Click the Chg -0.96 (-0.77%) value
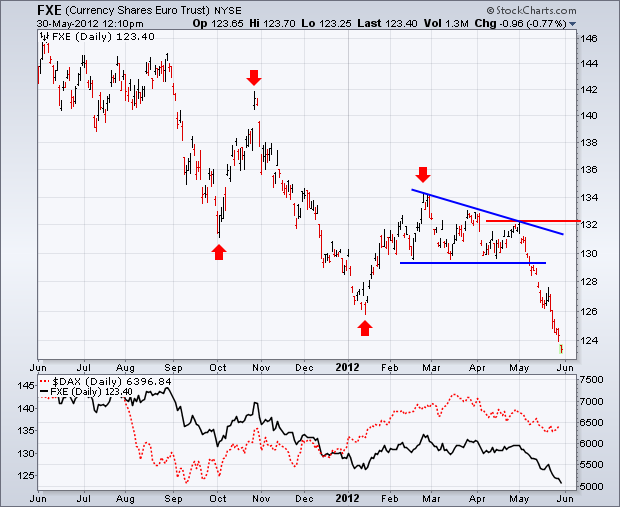The width and height of the screenshot is (620, 507). click(x=520, y=24)
